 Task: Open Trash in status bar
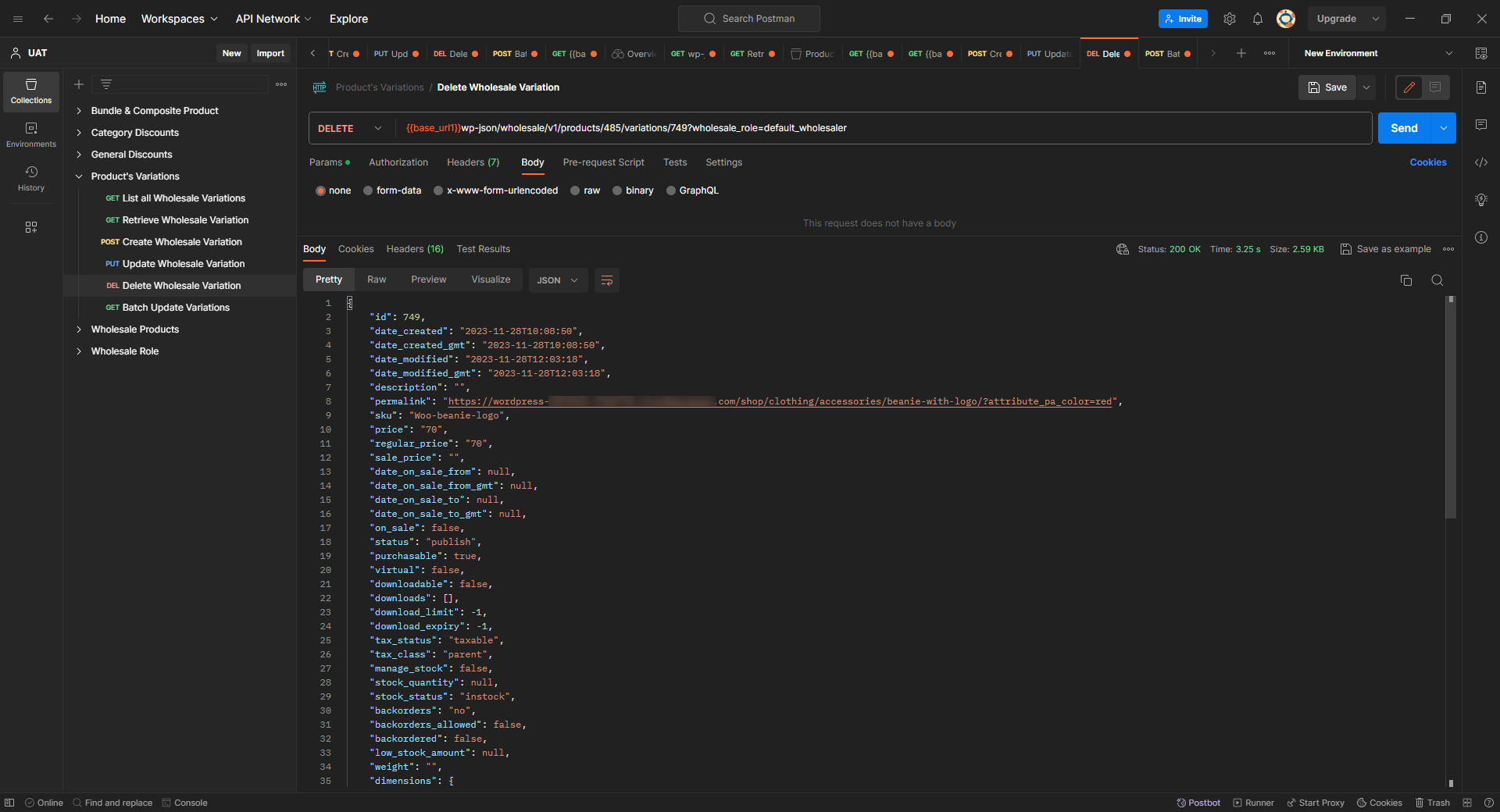click(1433, 803)
